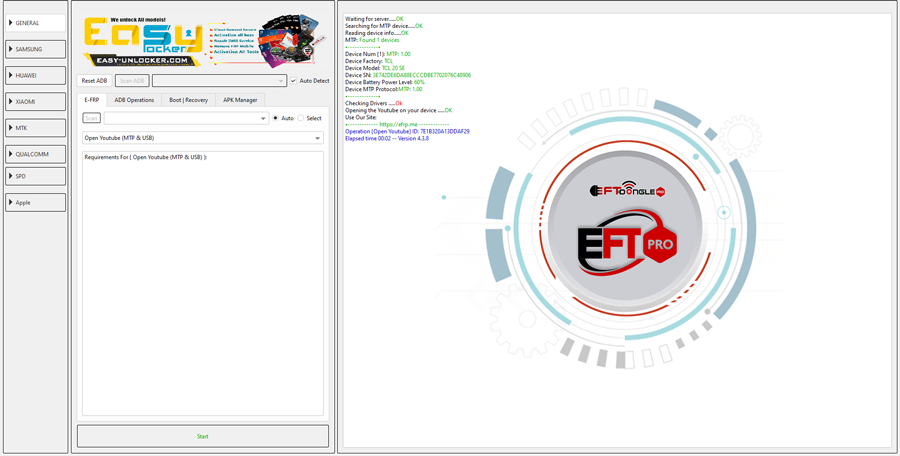Switch to the E-FRP tab
The height and width of the screenshot is (456, 900).
(92, 100)
